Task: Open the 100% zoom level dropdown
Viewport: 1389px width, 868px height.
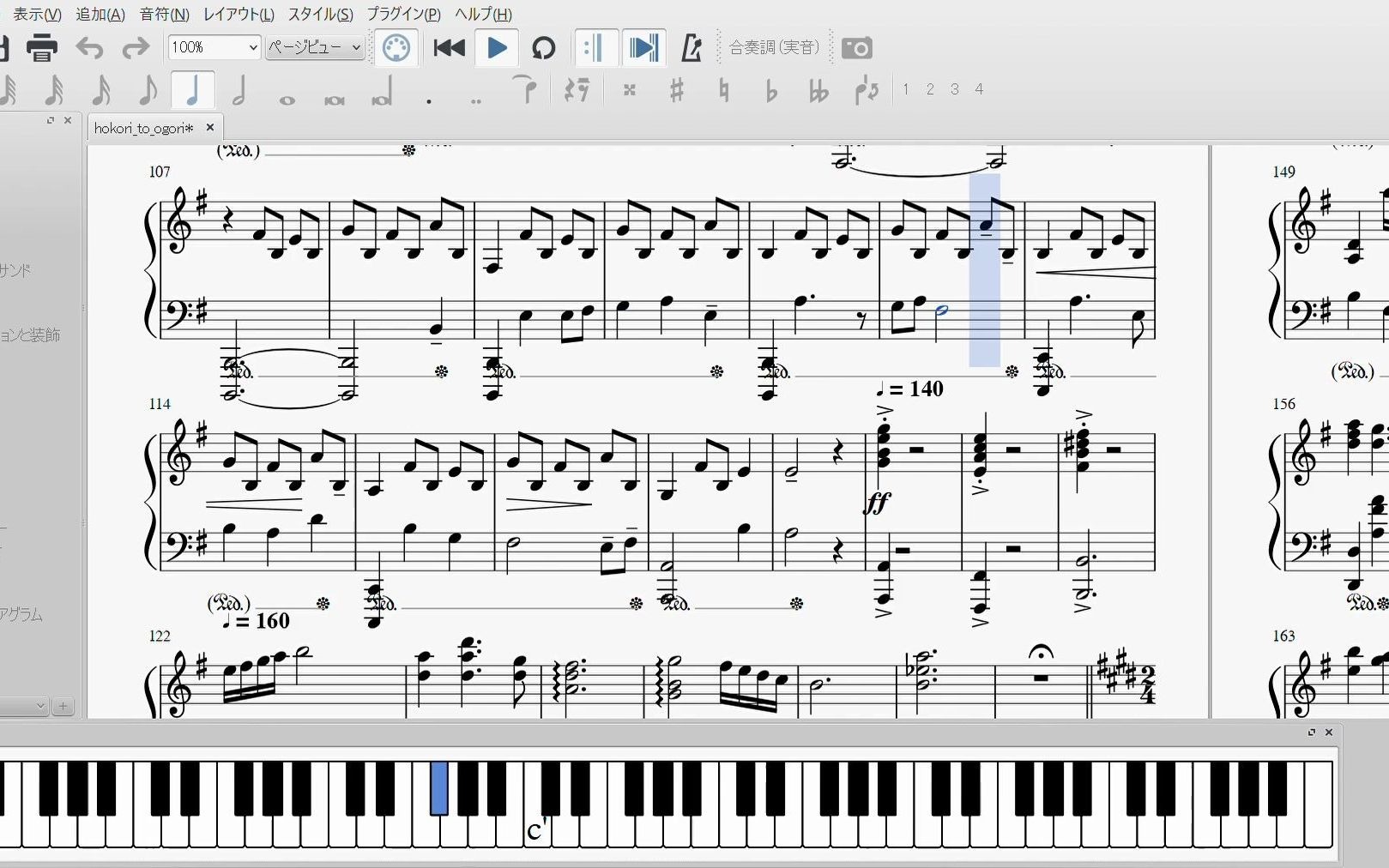Action: tap(214, 47)
